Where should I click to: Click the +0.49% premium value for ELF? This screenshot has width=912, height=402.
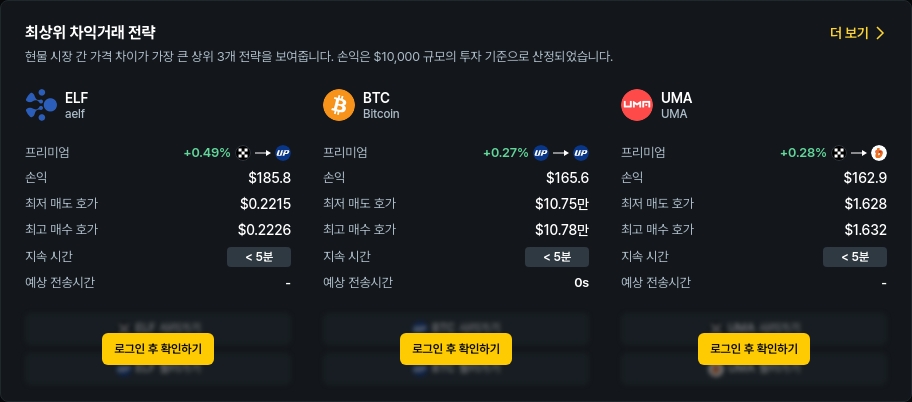[x=207, y=153]
